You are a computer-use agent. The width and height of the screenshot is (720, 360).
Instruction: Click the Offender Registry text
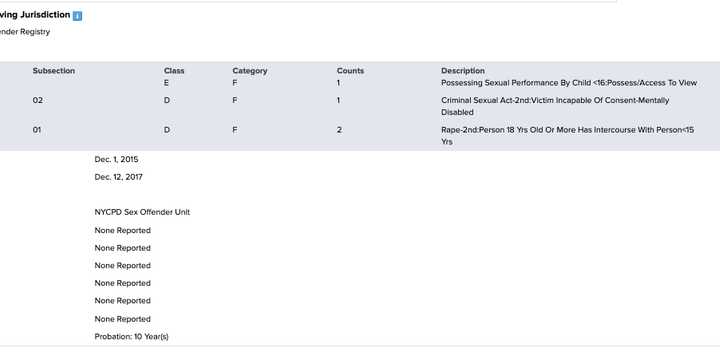(25, 32)
